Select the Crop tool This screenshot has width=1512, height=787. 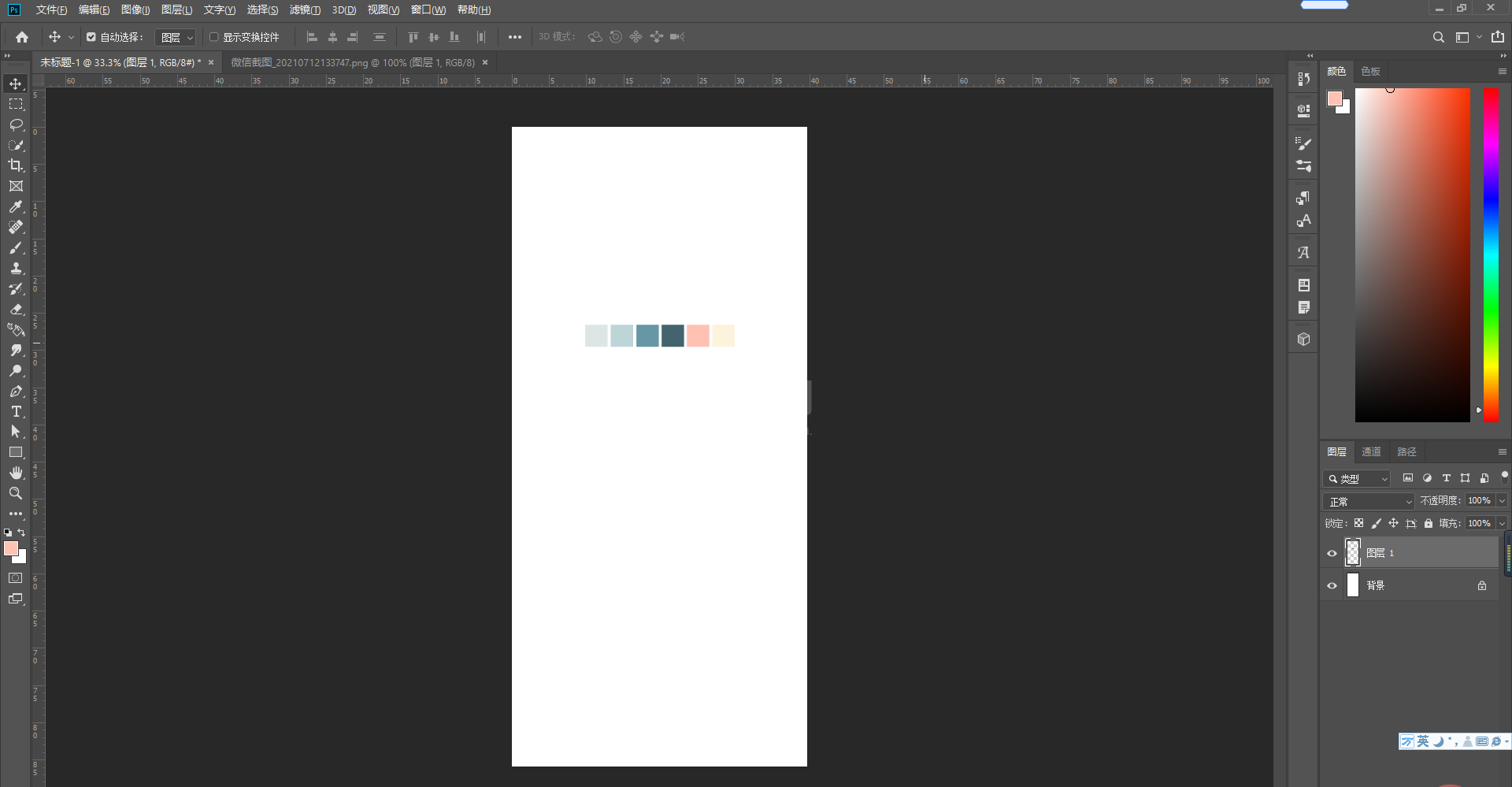[x=16, y=165]
